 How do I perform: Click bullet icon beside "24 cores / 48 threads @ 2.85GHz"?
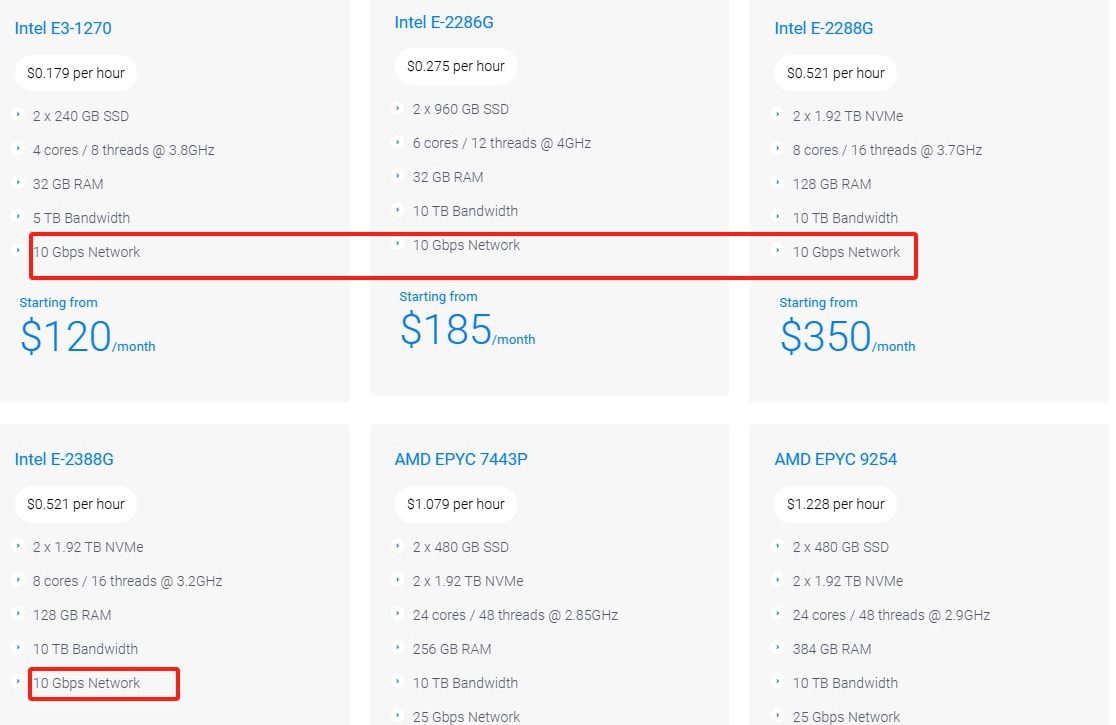coord(398,614)
